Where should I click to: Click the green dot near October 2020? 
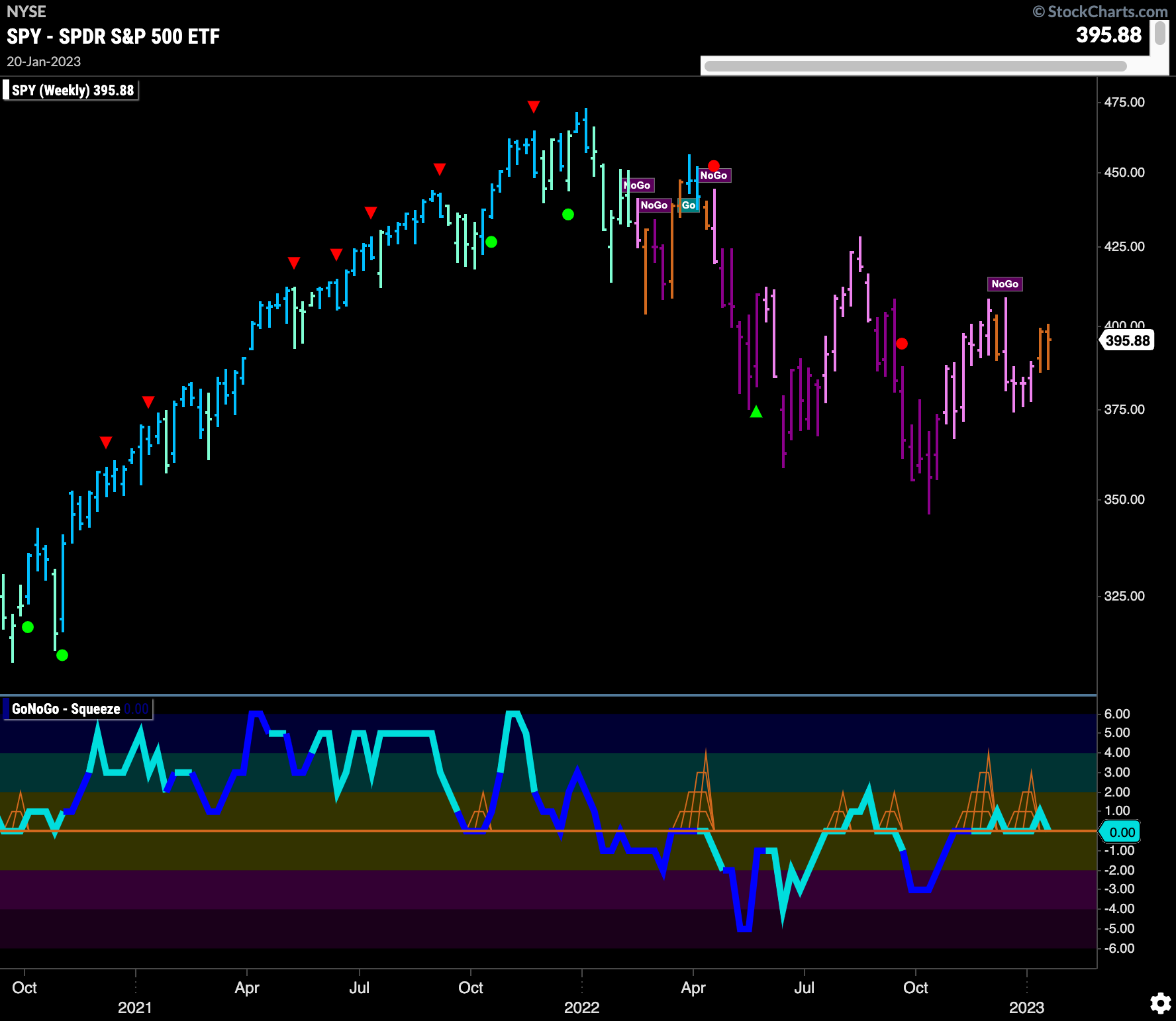(28, 627)
